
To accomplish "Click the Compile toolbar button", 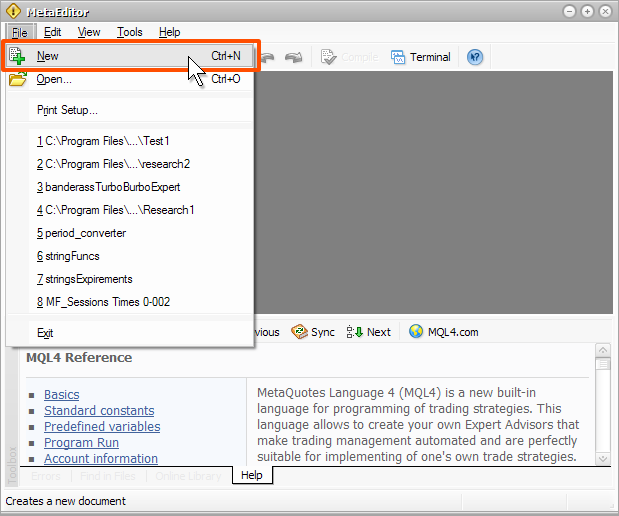I will 349,57.
